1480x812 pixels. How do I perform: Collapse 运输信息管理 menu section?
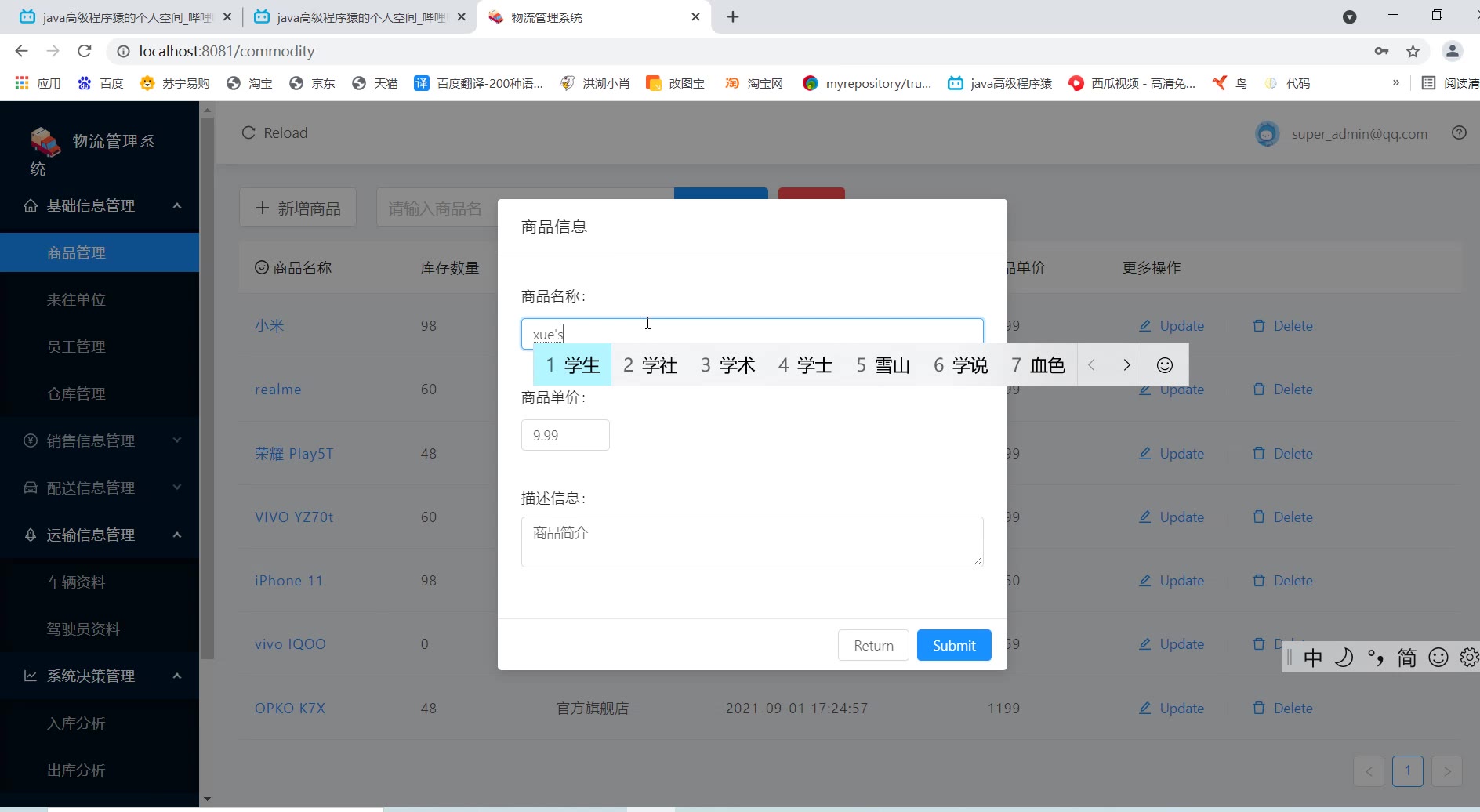[100, 535]
